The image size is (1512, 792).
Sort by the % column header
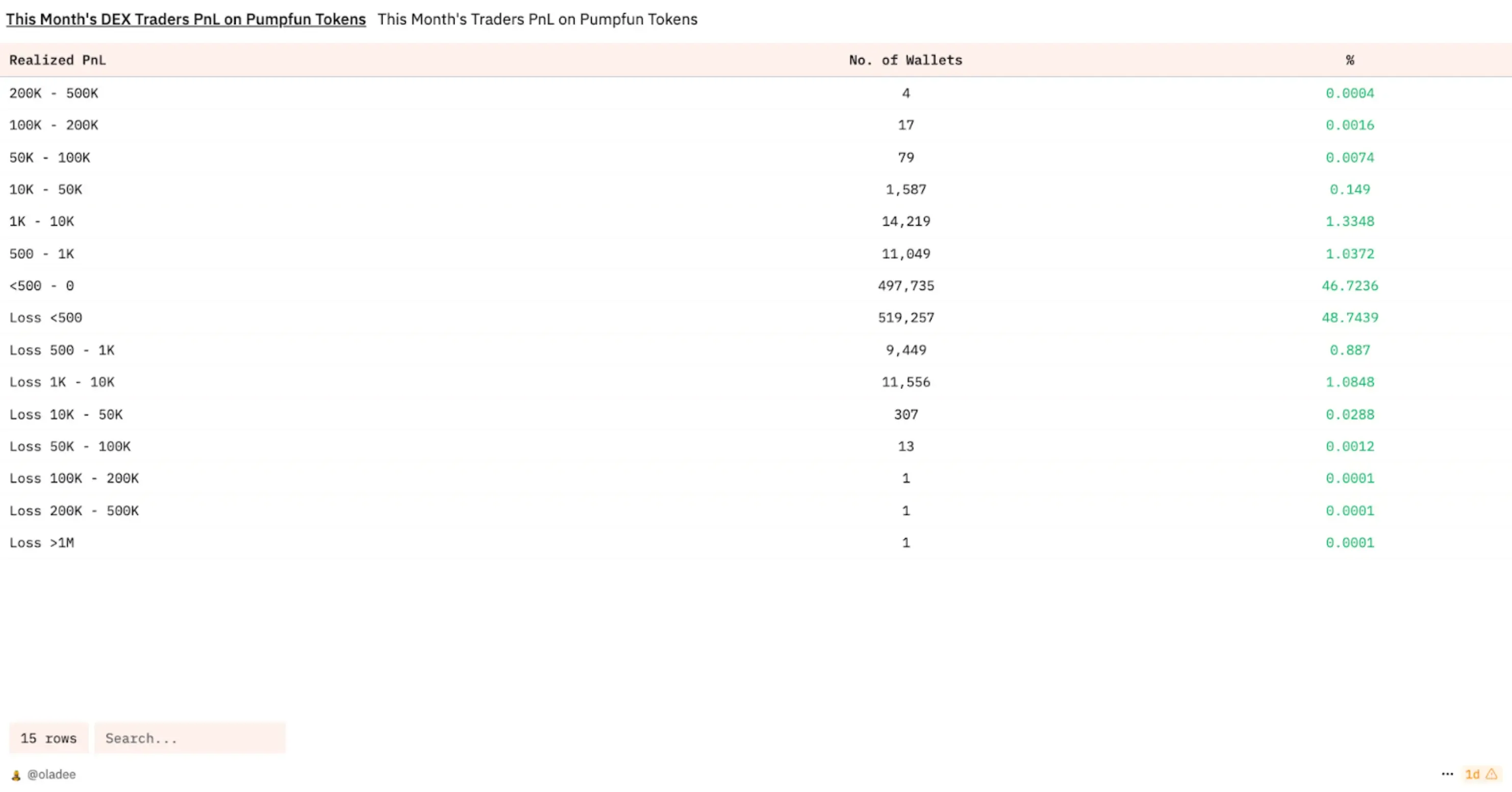1349,60
